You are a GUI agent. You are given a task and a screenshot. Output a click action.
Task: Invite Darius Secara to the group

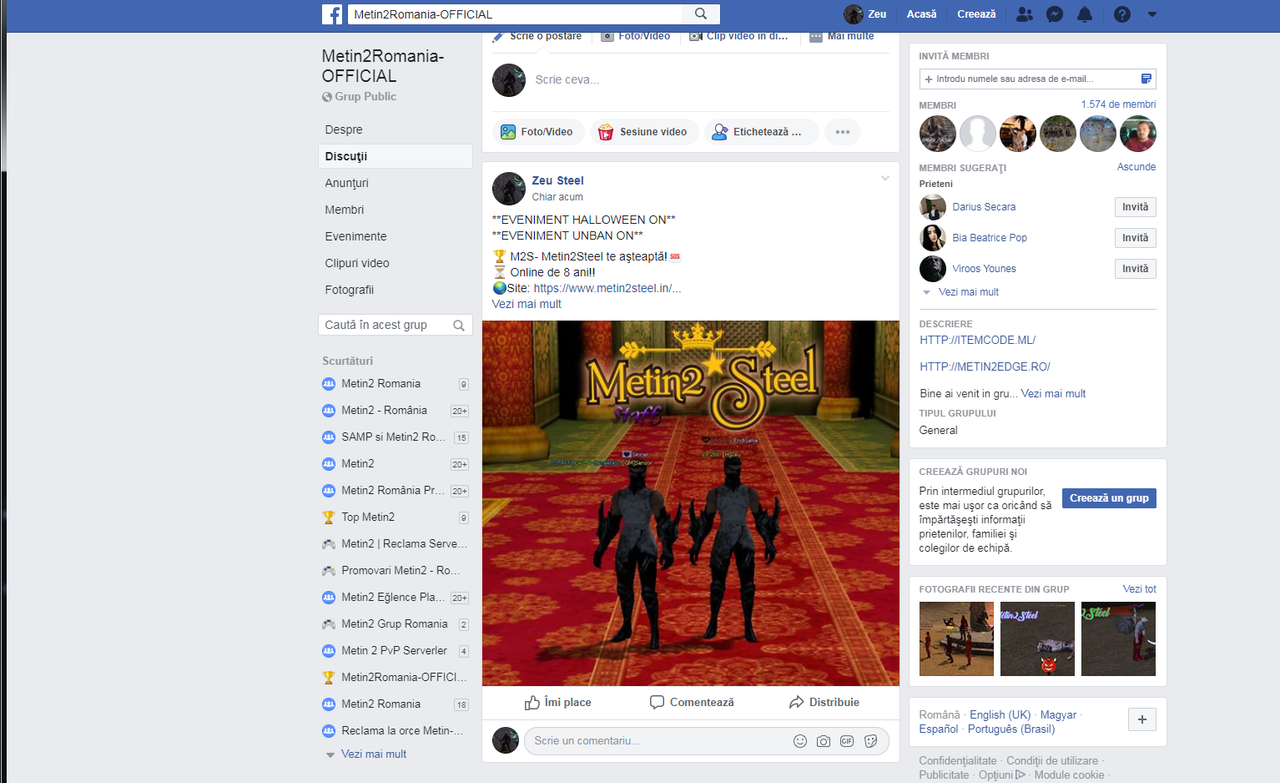1135,207
